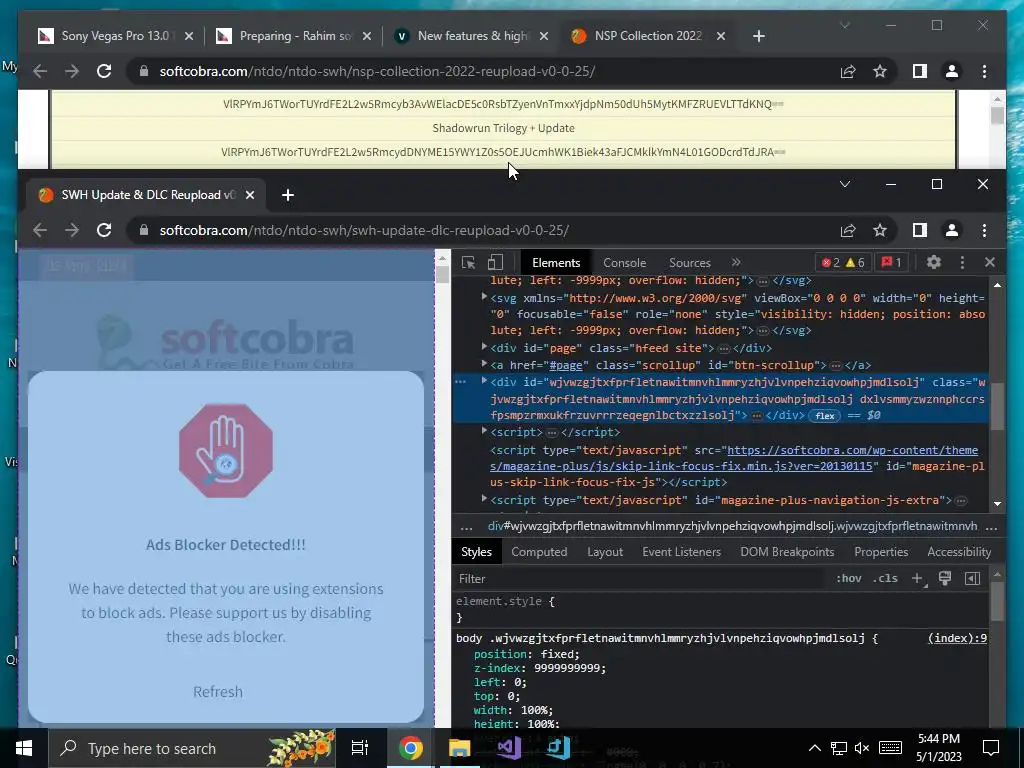Reload the SWH Update page
The width and height of the screenshot is (1024, 768).
(104, 230)
